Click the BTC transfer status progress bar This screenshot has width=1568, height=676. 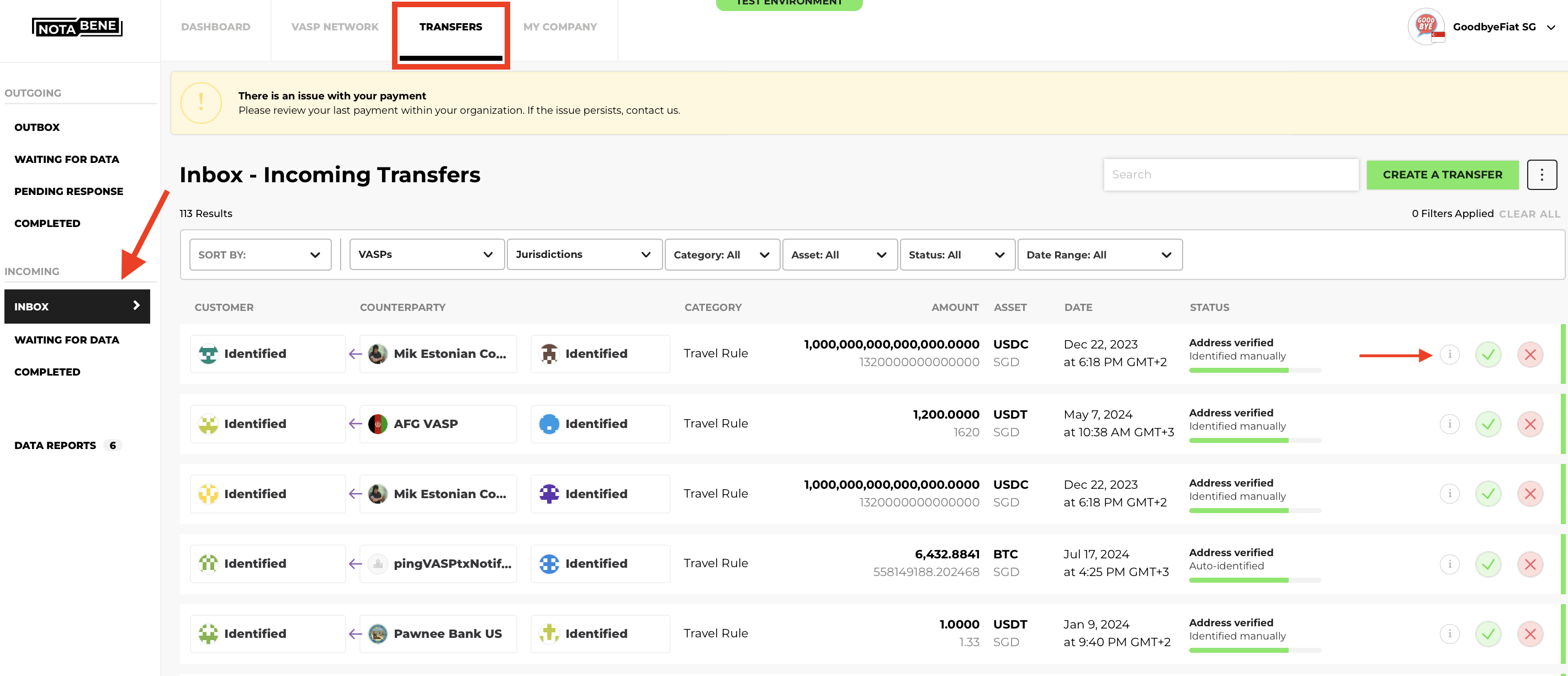[1254, 580]
